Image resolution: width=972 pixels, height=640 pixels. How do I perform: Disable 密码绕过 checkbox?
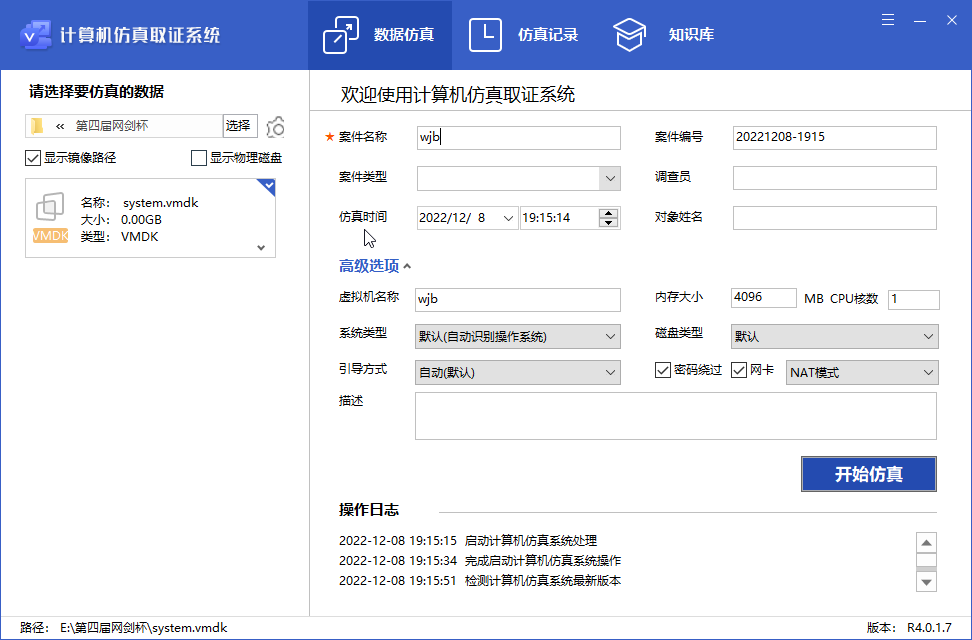pyautogui.click(x=663, y=370)
